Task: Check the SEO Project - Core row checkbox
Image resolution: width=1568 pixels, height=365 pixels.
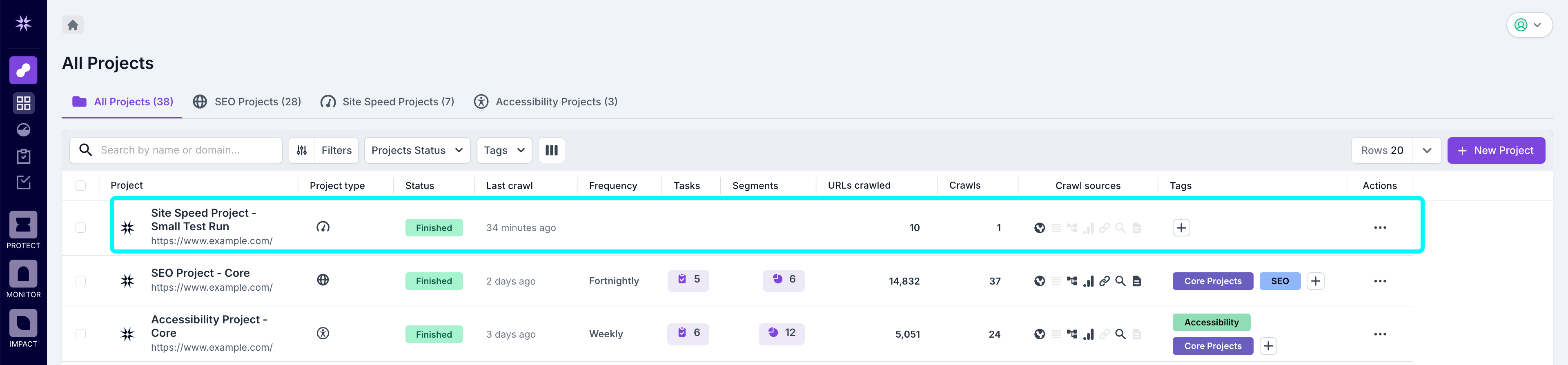Action: (80, 281)
